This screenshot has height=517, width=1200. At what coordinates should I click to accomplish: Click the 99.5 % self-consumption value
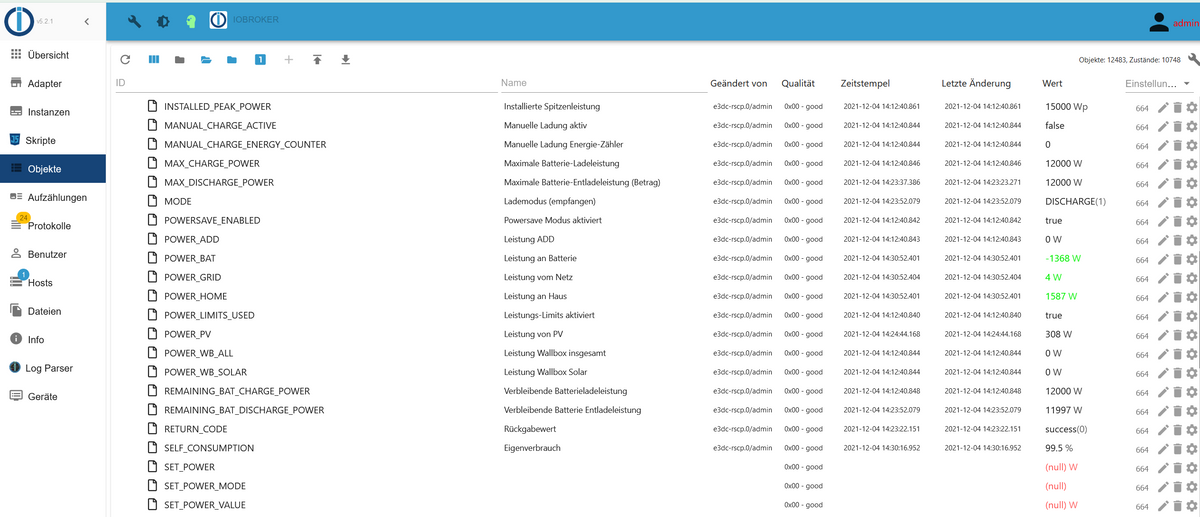click(x=1059, y=449)
